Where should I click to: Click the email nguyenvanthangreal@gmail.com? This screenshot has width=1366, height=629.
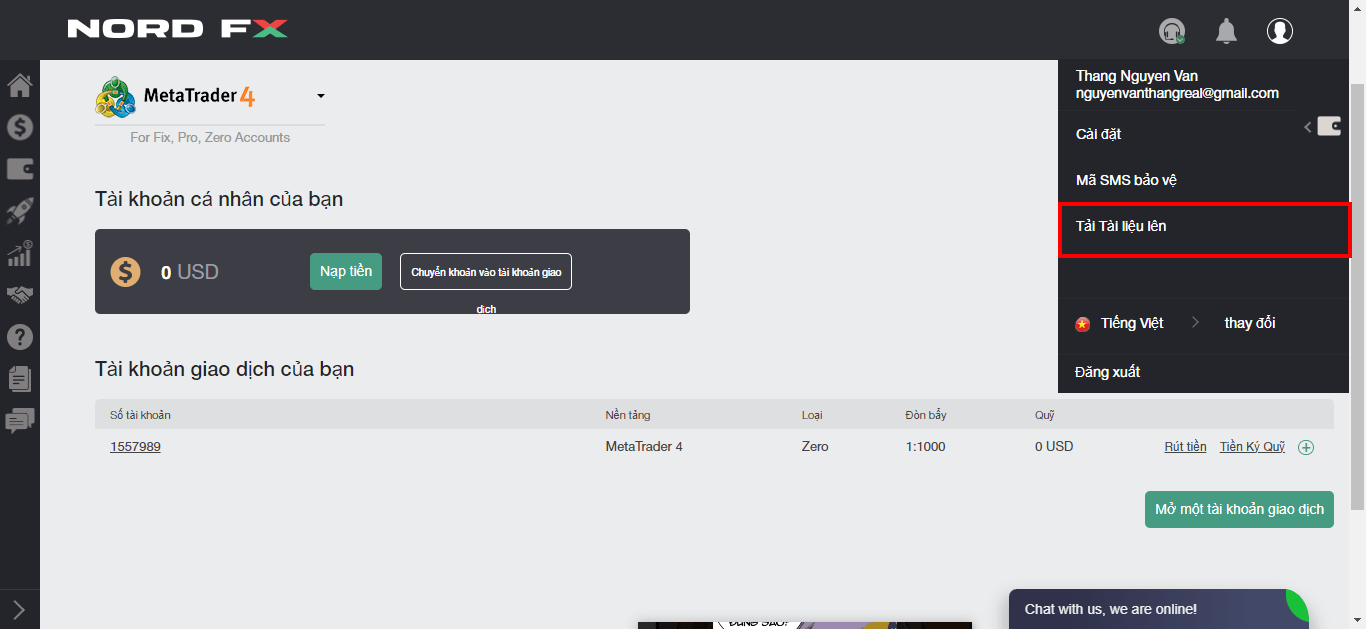[1177, 93]
